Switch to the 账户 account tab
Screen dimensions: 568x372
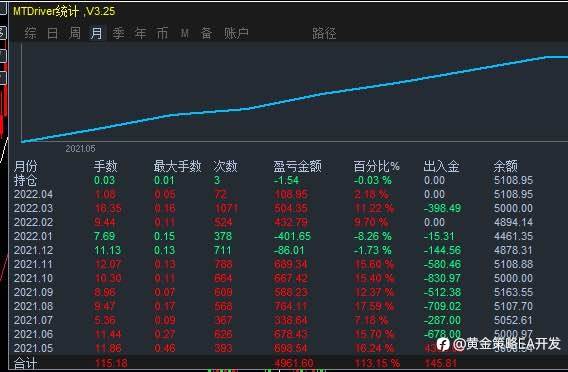(x=236, y=33)
